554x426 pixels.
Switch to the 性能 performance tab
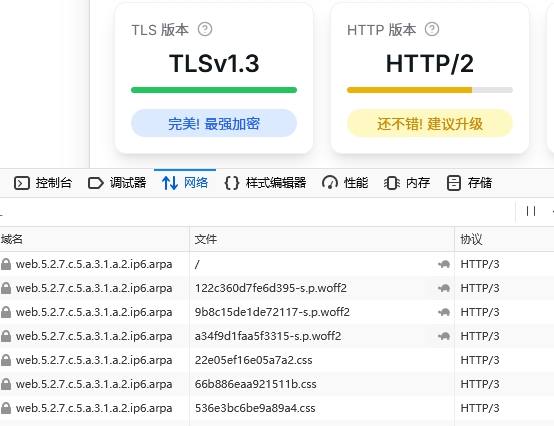345,183
